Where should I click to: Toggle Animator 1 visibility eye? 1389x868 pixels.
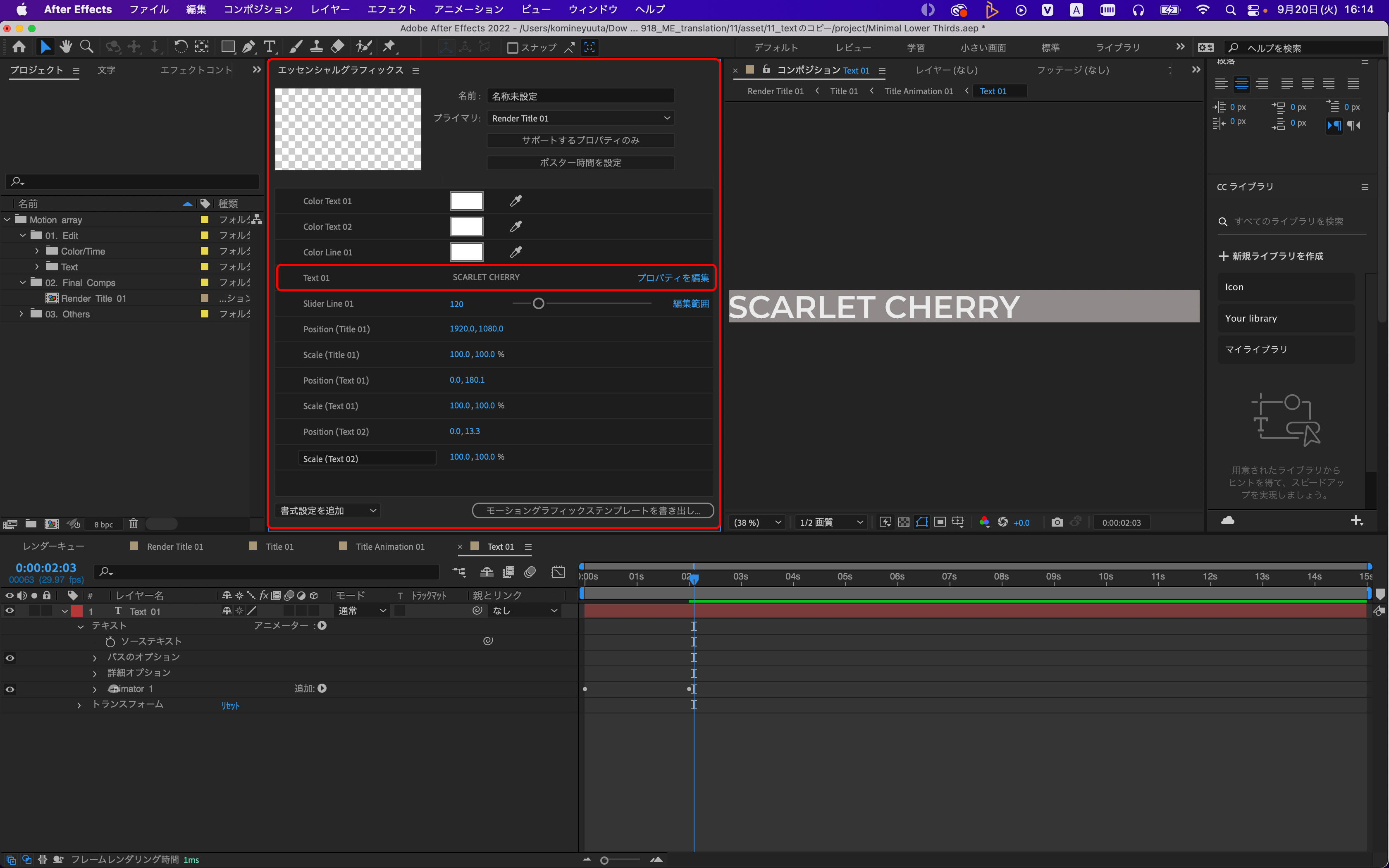pyautogui.click(x=10, y=689)
